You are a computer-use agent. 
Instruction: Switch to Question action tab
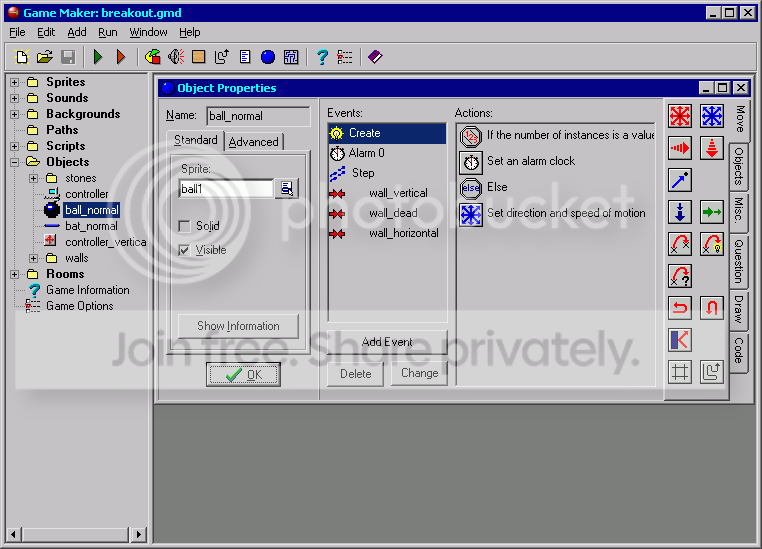(x=738, y=261)
